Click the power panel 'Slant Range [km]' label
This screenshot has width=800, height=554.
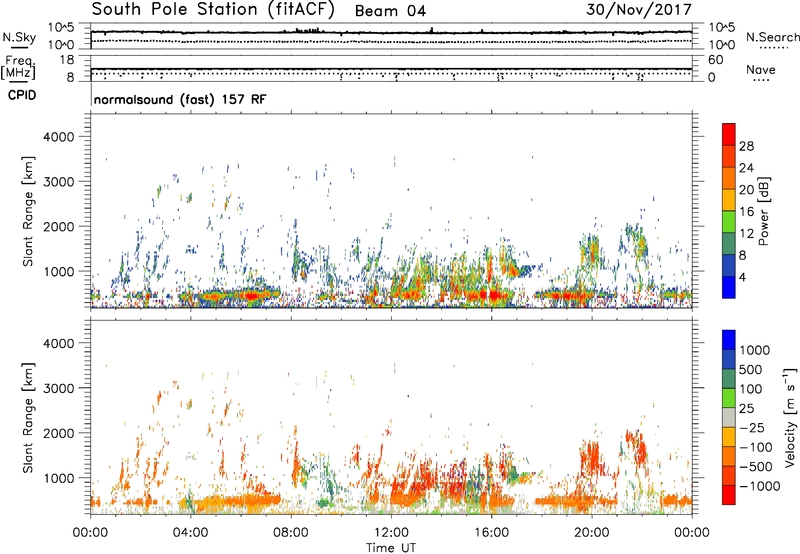tap(28, 211)
